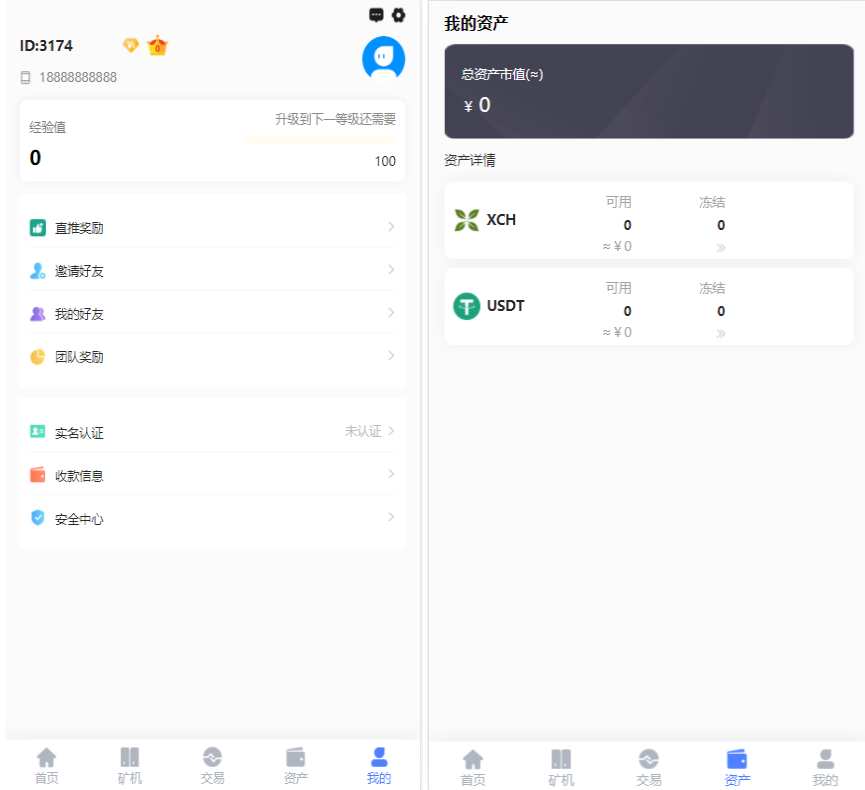
Task: Open the 收款信息 menu entry
Action: (212, 475)
